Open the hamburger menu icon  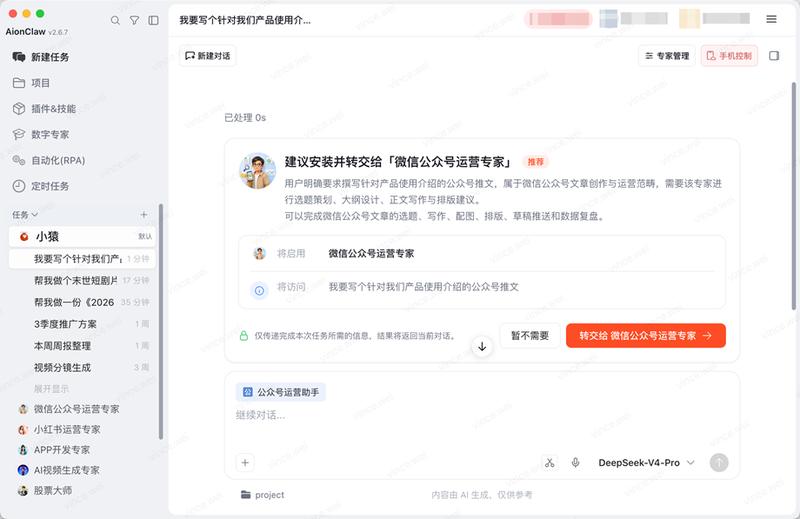coord(771,19)
